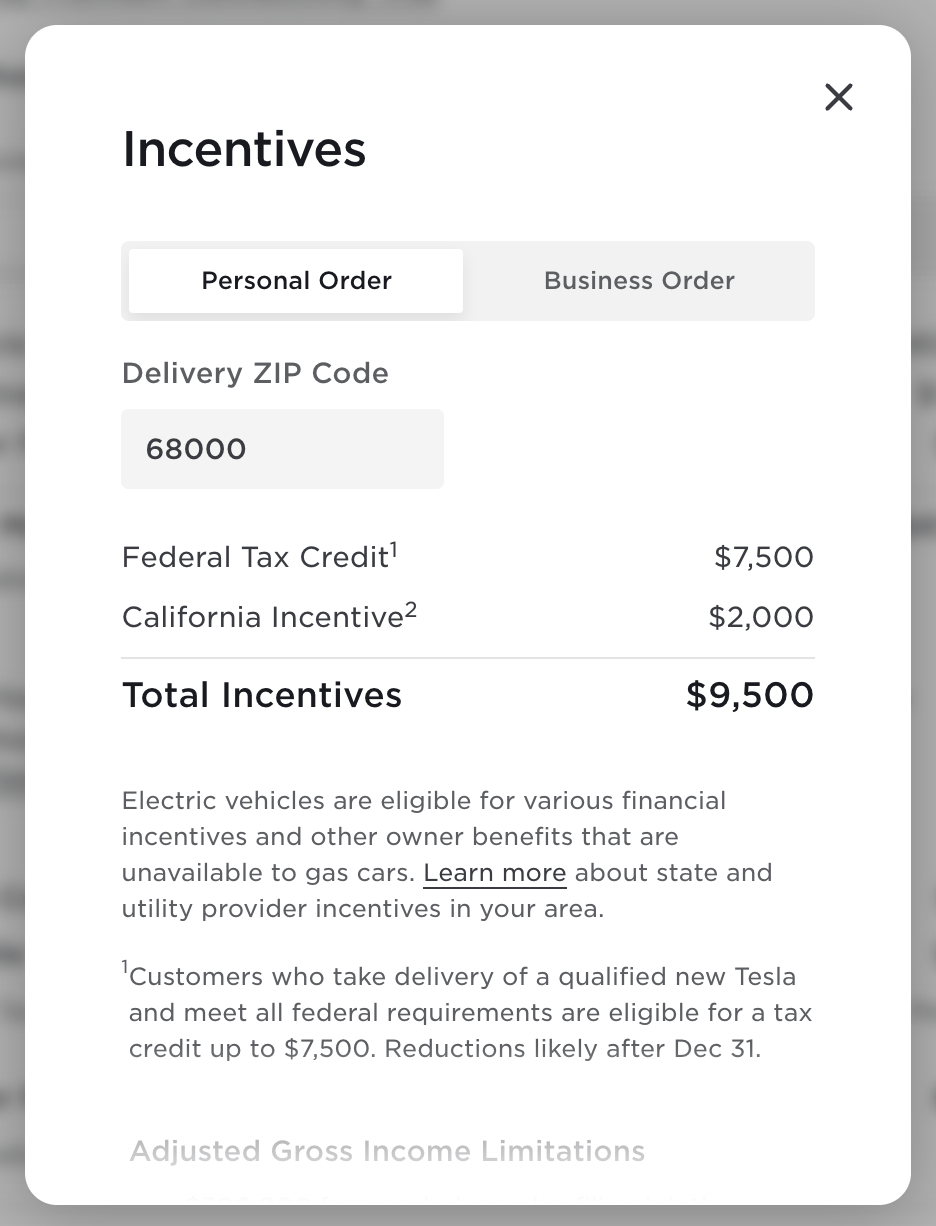Close the Incentives dialog with the X
The image size is (936, 1226).
click(x=838, y=97)
